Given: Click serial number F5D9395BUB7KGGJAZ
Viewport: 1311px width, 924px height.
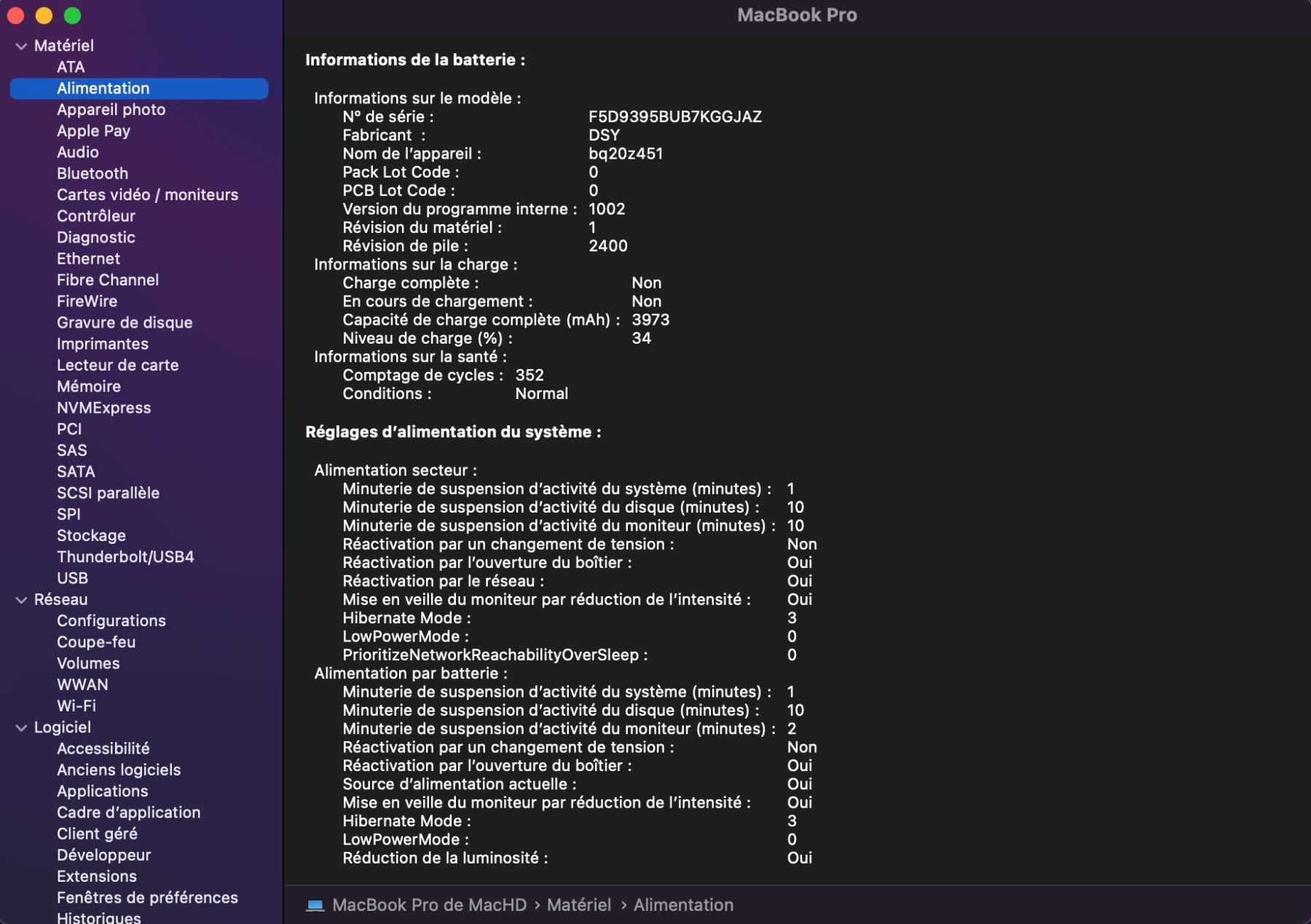Looking at the screenshot, I should 675,117.
